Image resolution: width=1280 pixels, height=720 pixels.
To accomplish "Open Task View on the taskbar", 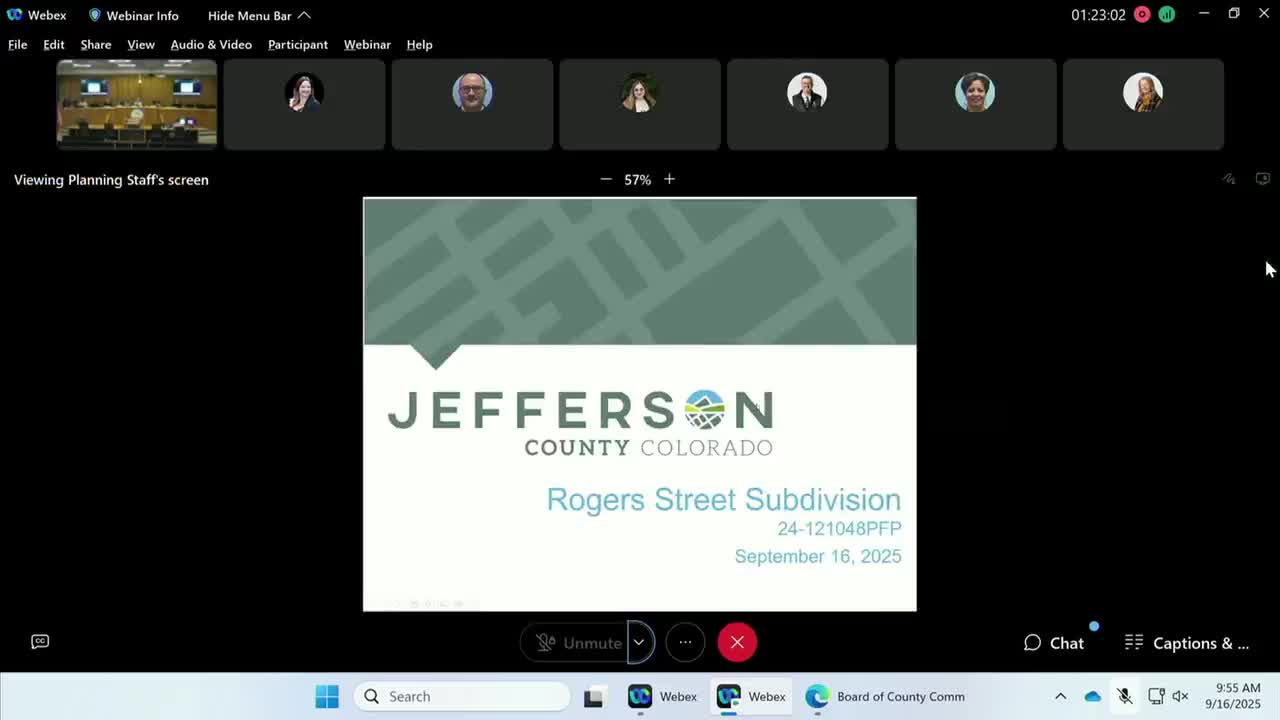I will [593, 696].
